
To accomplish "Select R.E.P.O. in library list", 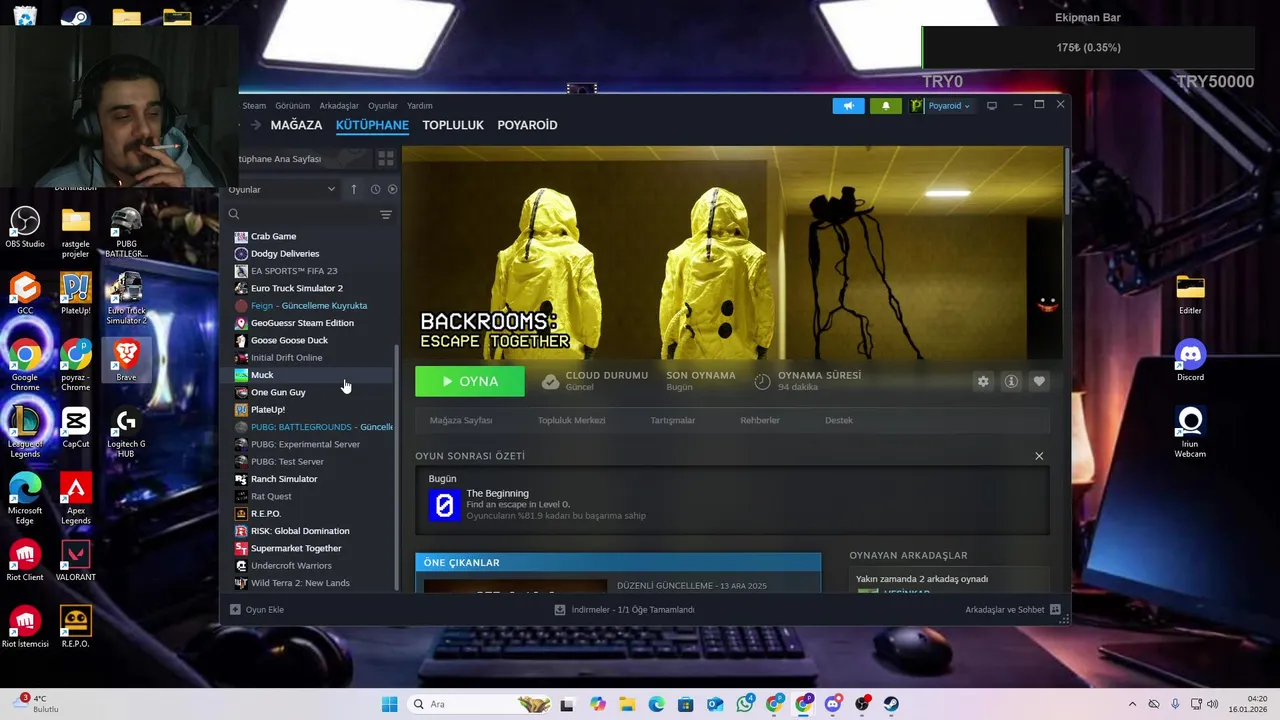I will (313, 513).
